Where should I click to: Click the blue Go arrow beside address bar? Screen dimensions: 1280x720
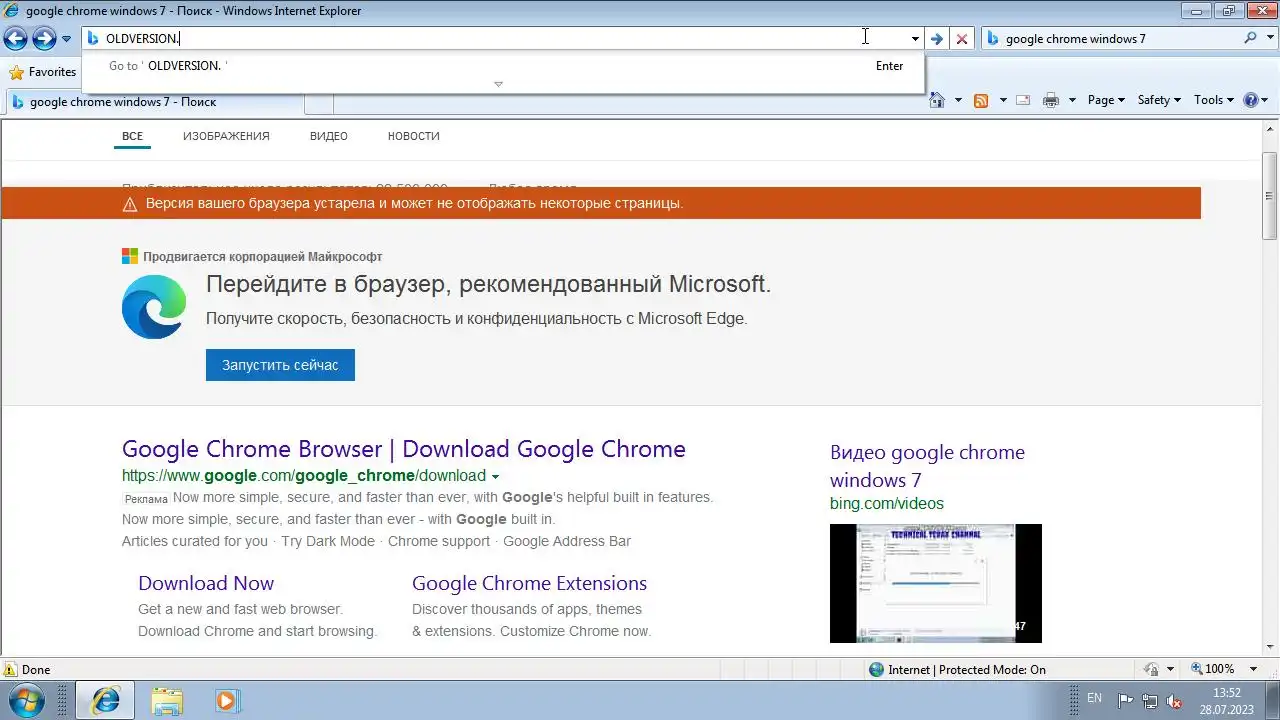(x=936, y=39)
